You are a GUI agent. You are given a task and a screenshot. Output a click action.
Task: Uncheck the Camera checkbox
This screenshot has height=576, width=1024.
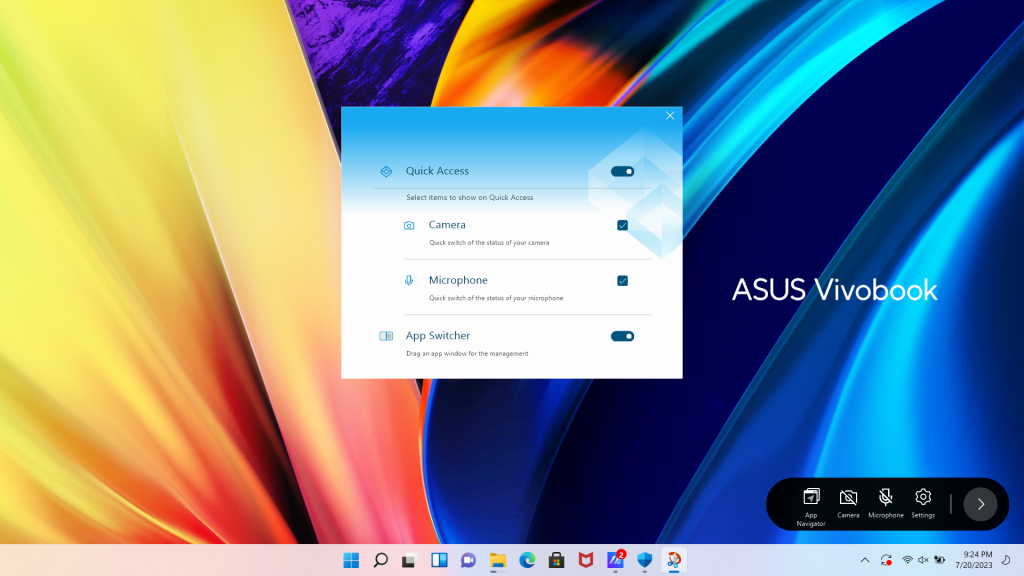pos(622,225)
